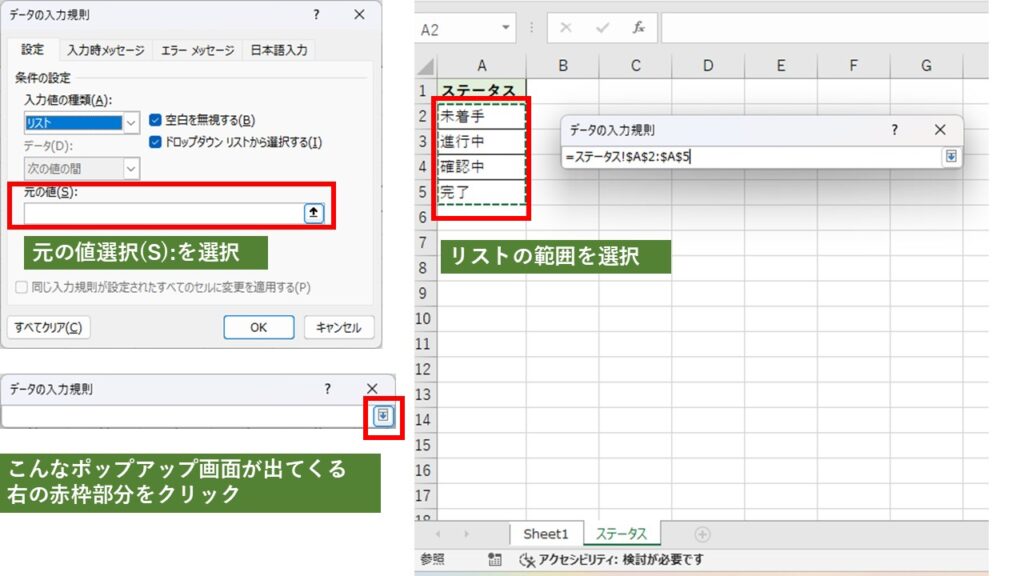Image resolution: width=1024 pixels, height=576 pixels.
Task: Add a new sheet with plus icon
Action: (x=702, y=535)
